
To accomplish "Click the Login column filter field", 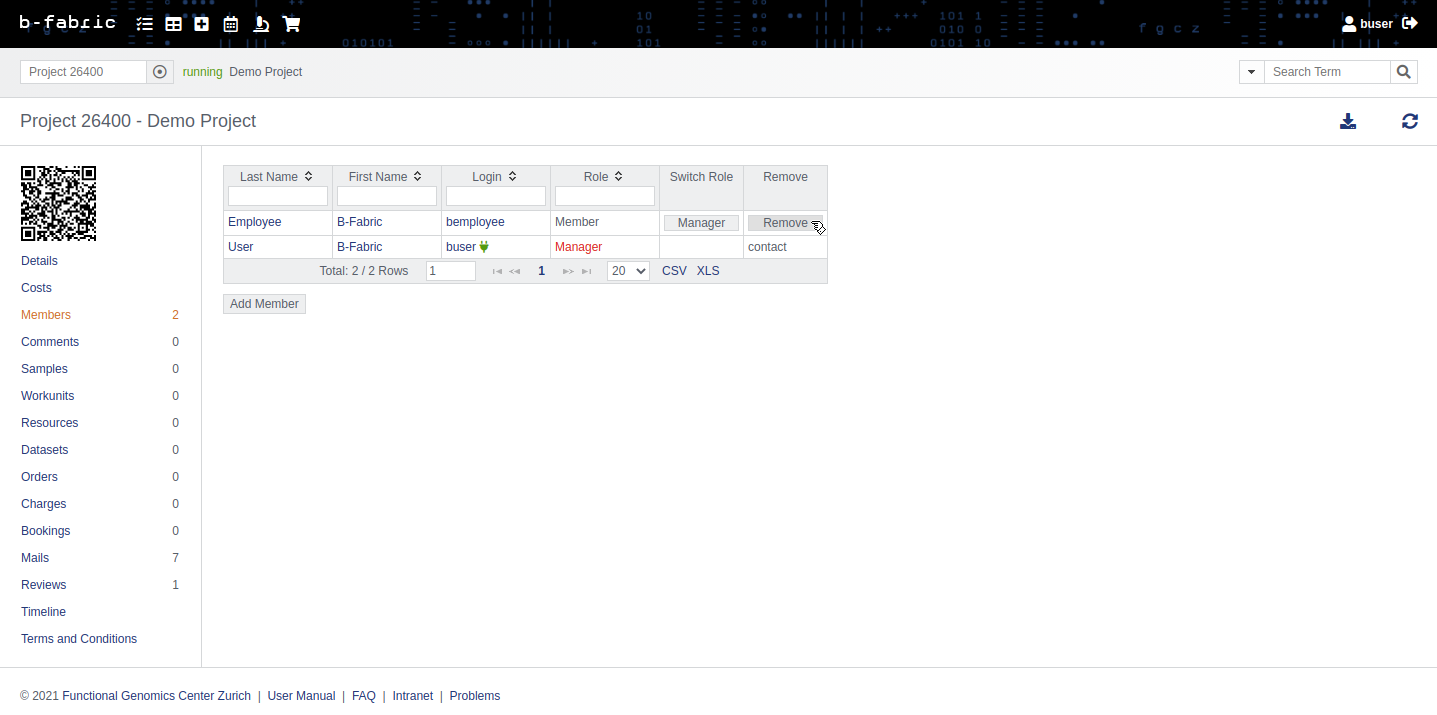I will click(496, 196).
